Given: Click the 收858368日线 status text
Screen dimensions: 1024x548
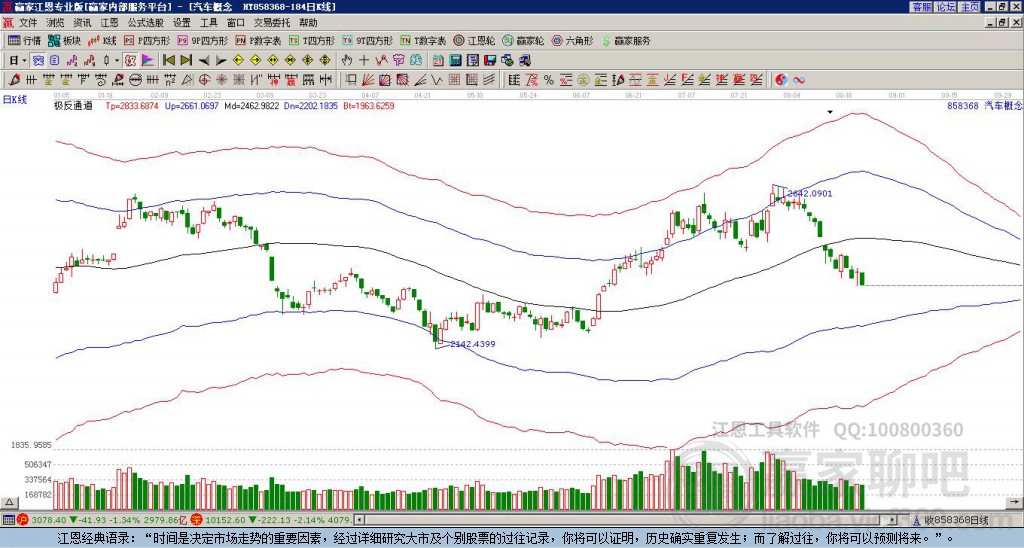Looking at the screenshot, I should point(955,520).
